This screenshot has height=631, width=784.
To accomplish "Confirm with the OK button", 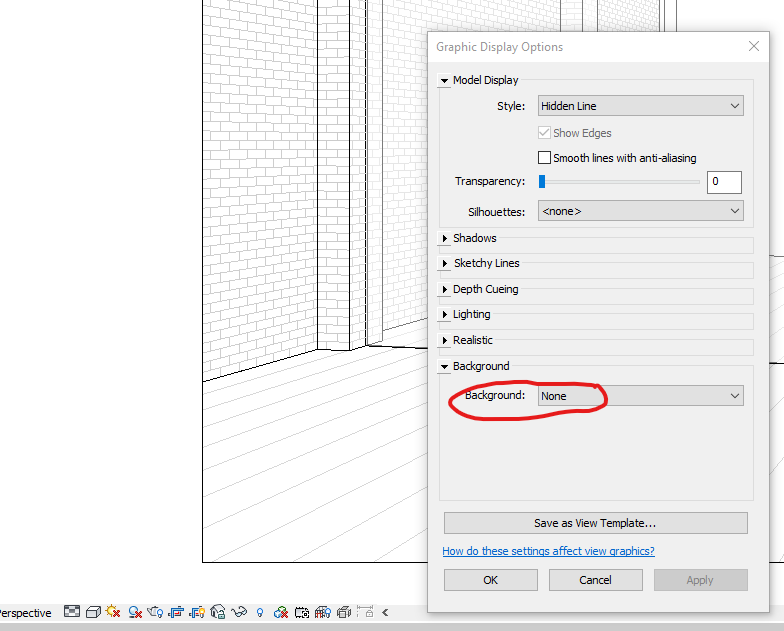I will point(490,580).
